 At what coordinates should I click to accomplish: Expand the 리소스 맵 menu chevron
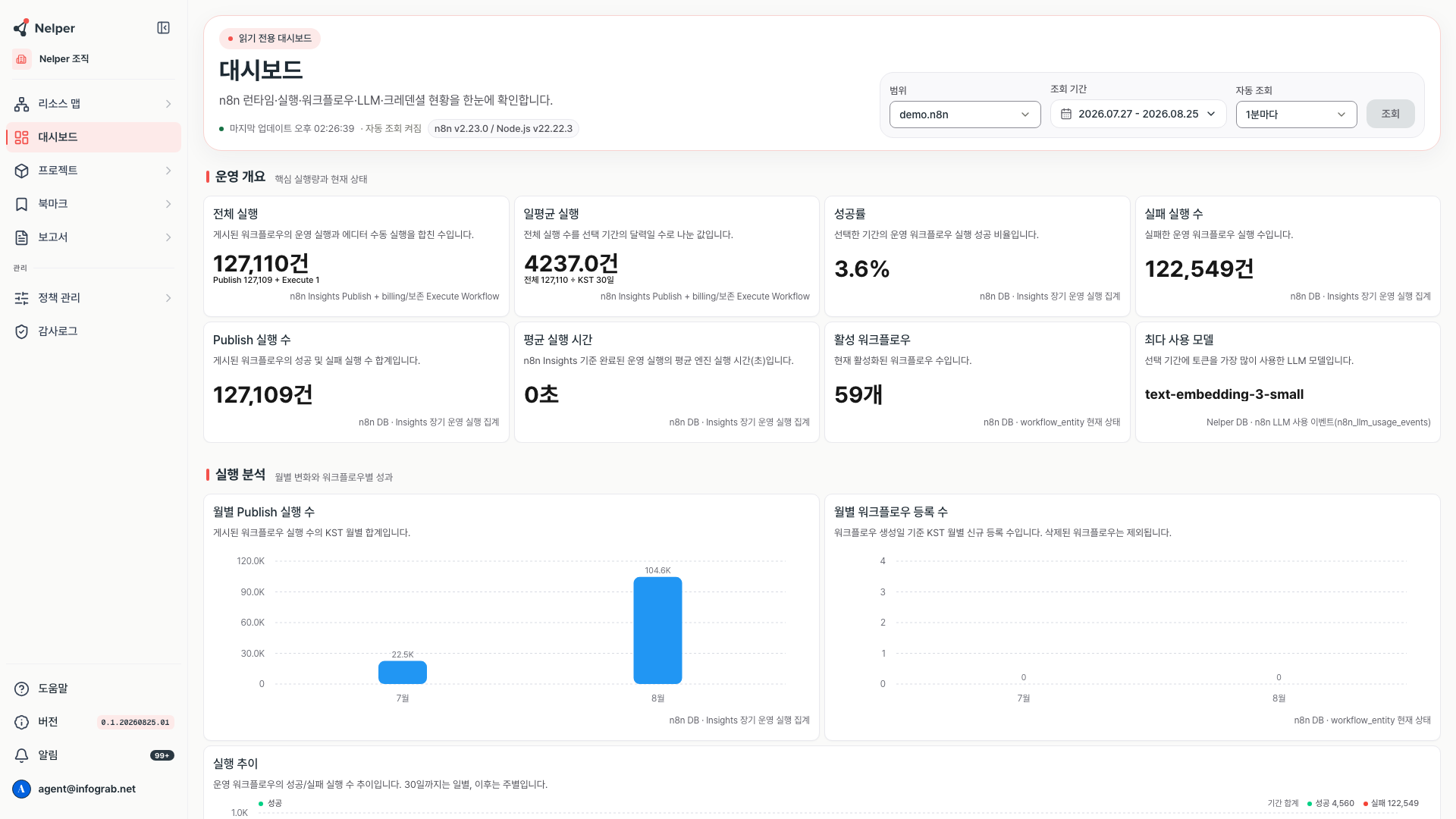[168, 104]
